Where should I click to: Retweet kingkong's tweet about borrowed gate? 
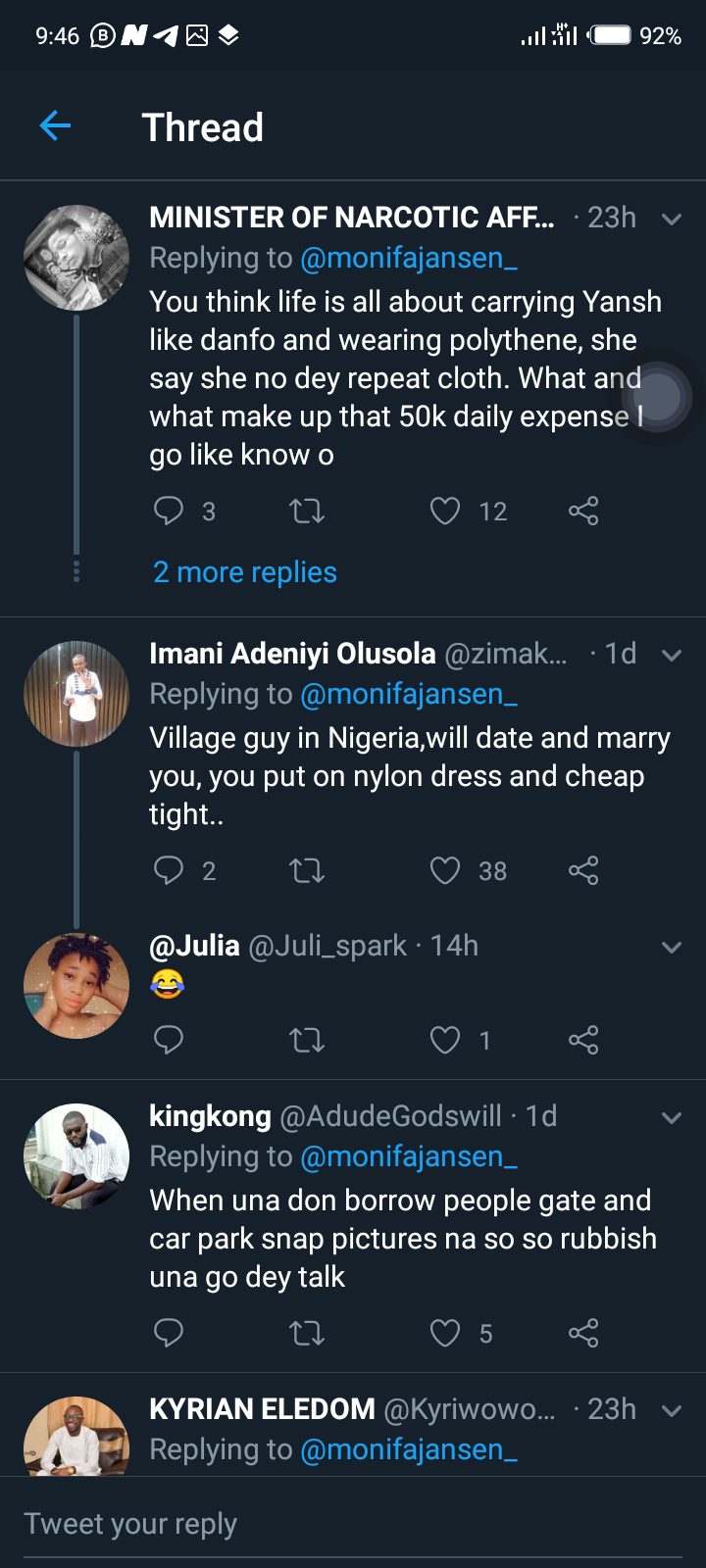[307, 1333]
